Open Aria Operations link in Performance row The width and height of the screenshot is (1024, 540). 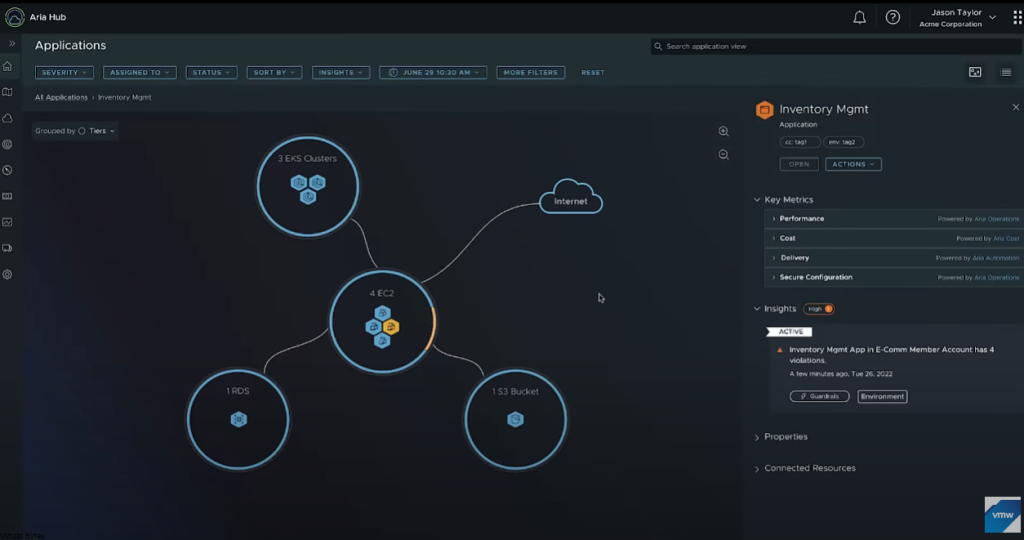[997, 219]
